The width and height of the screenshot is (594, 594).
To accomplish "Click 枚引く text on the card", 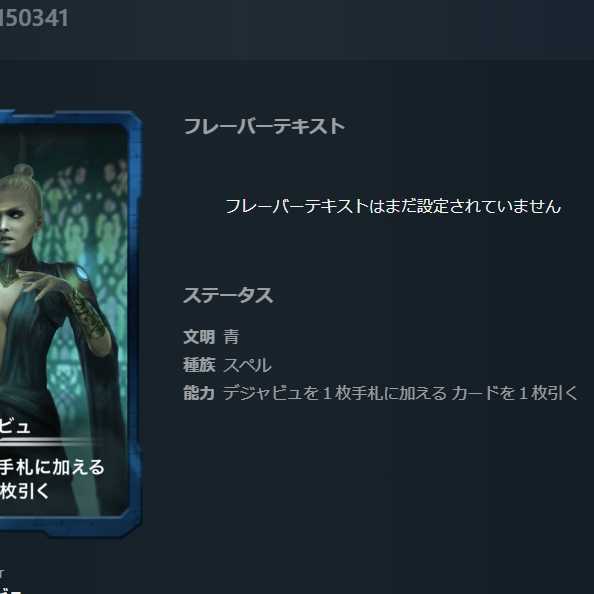I will pos(24,491).
